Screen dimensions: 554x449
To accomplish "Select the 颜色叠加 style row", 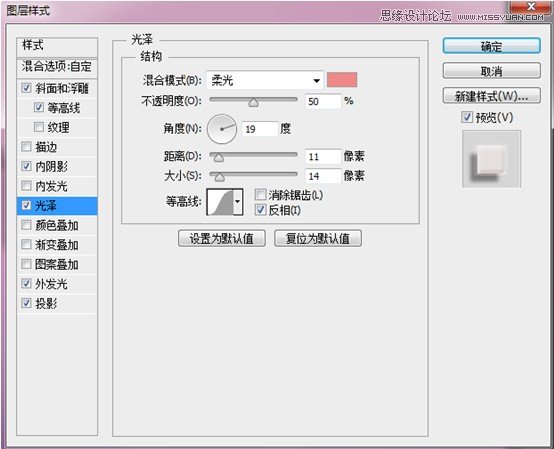I will point(57,225).
